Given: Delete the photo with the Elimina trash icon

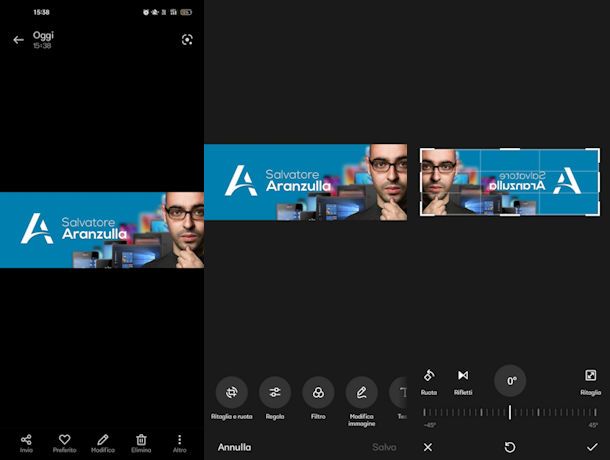Looking at the screenshot, I should pyautogui.click(x=141, y=444).
